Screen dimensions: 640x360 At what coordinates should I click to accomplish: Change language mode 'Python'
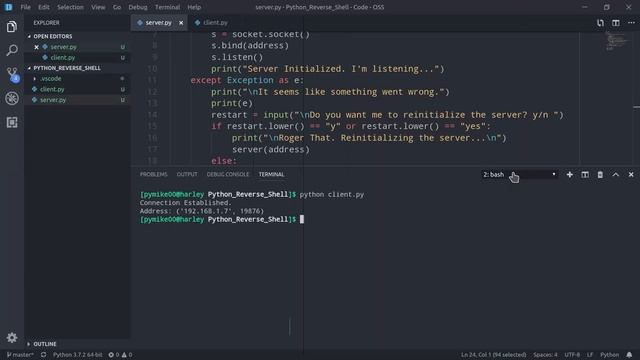(609, 355)
